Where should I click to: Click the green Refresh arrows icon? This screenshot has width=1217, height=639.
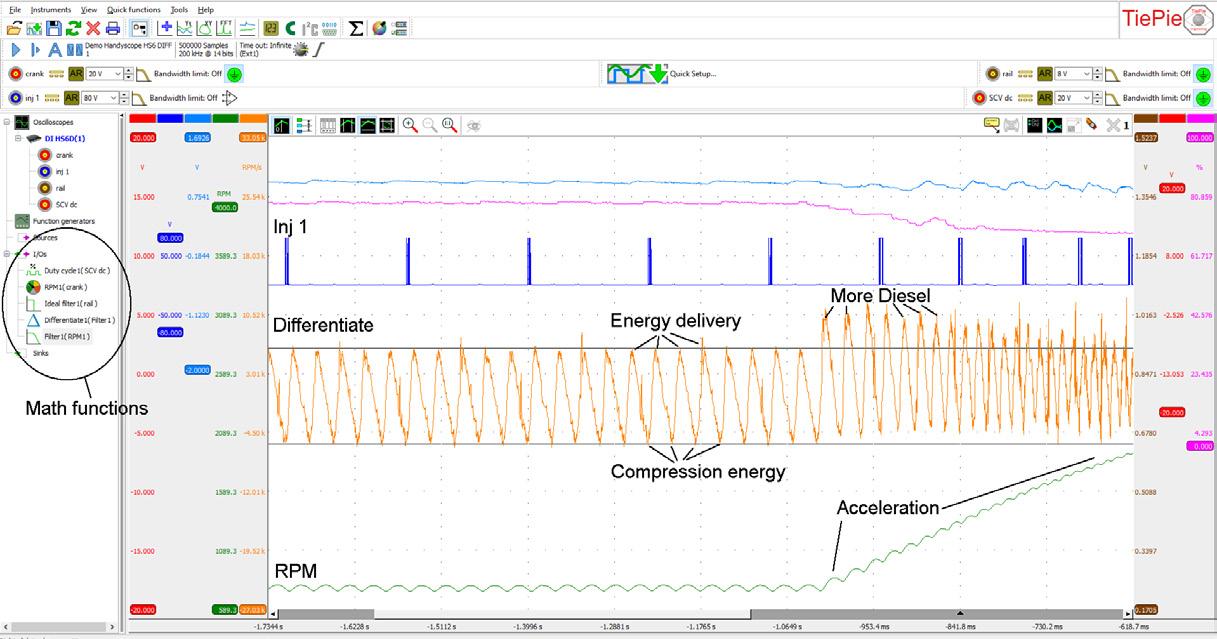pos(73,28)
